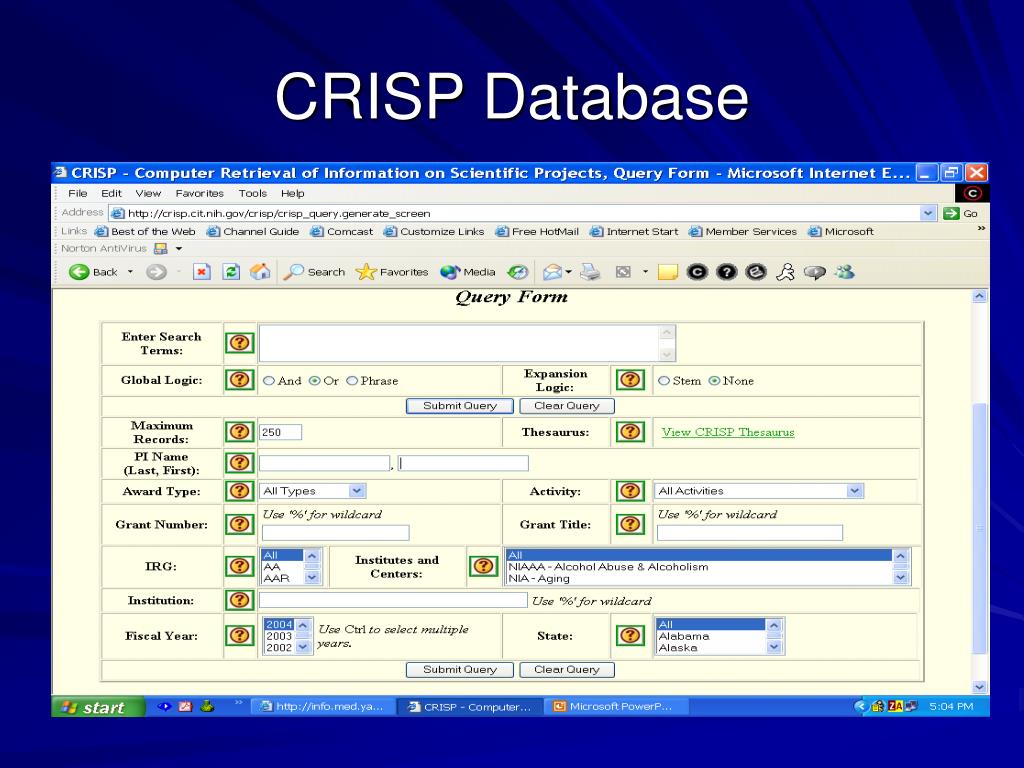Click help icon for Grant Number
Image resolution: width=1024 pixels, height=768 pixels.
[240, 524]
